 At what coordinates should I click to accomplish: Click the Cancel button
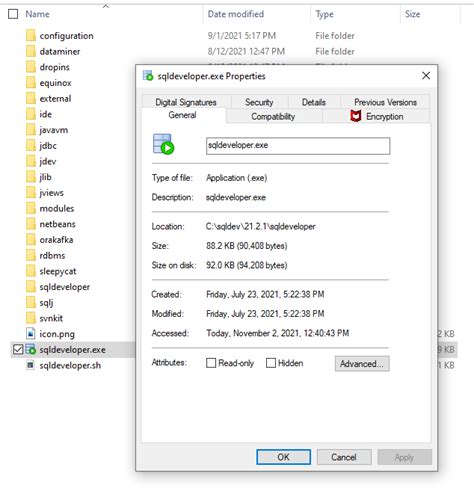[x=344, y=457]
